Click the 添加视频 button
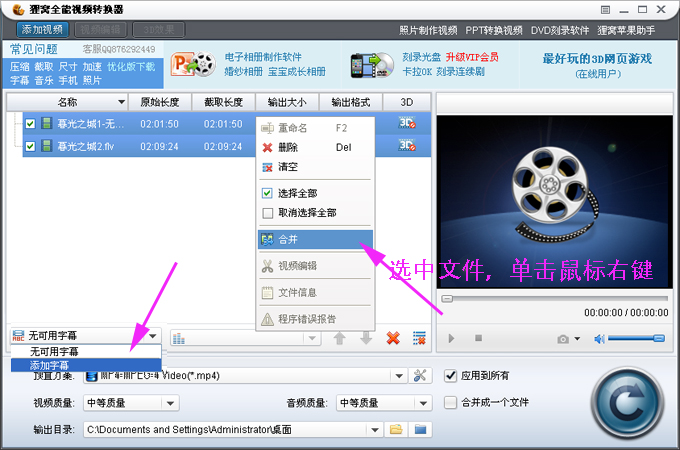This screenshot has height=450, width=680. [42, 29]
